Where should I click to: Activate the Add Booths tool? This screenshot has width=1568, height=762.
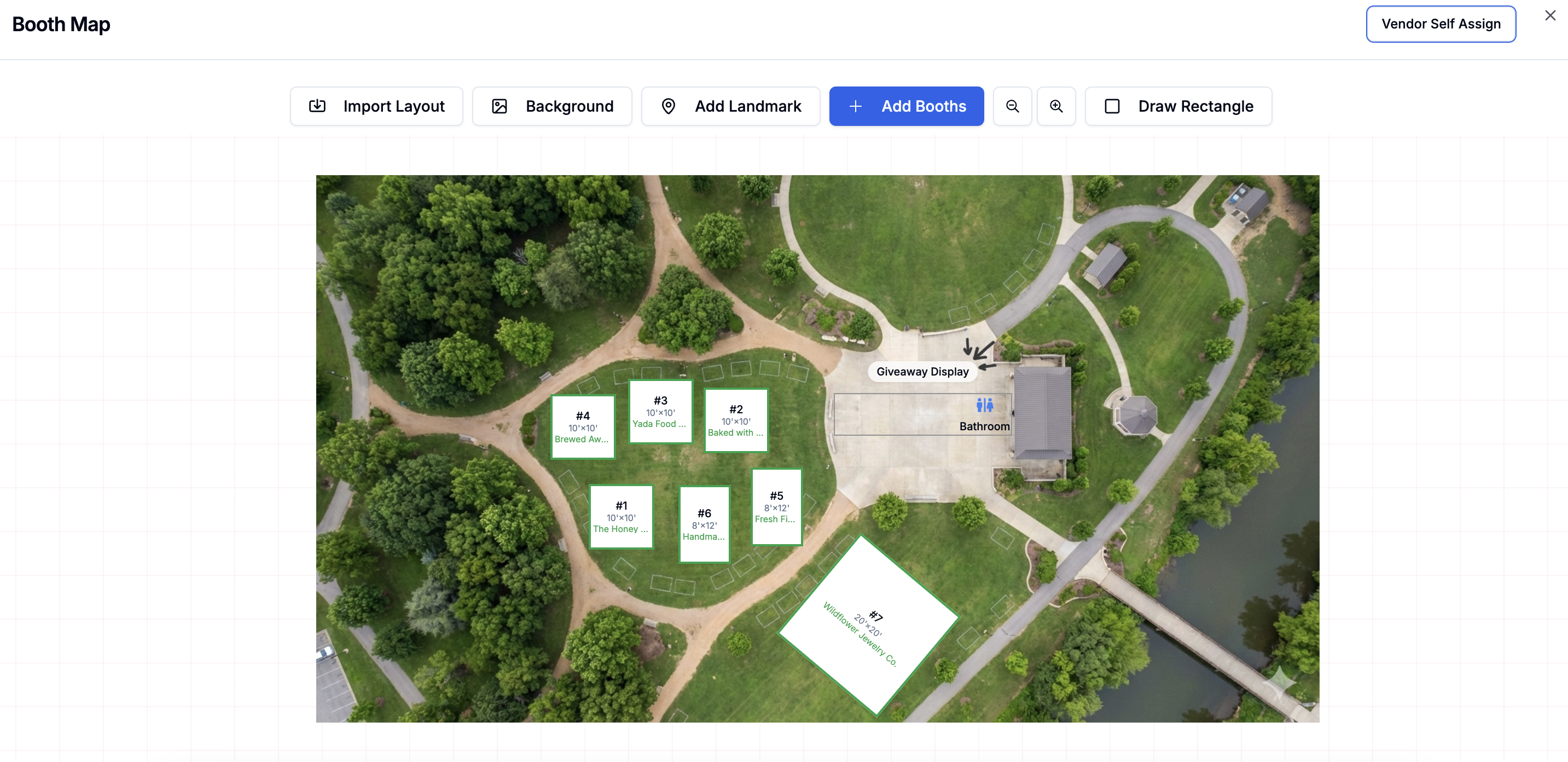pos(907,106)
